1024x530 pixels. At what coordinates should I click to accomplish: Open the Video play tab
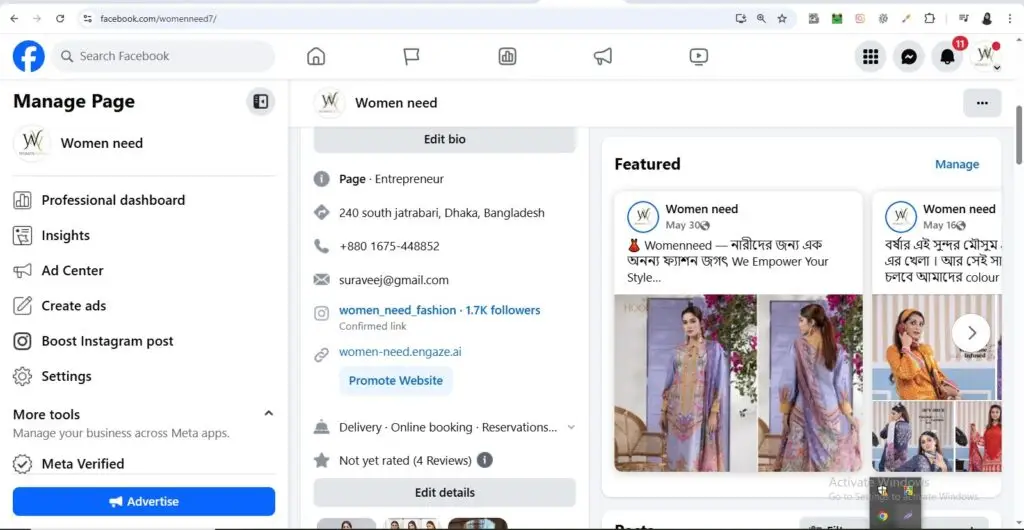[699, 57]
